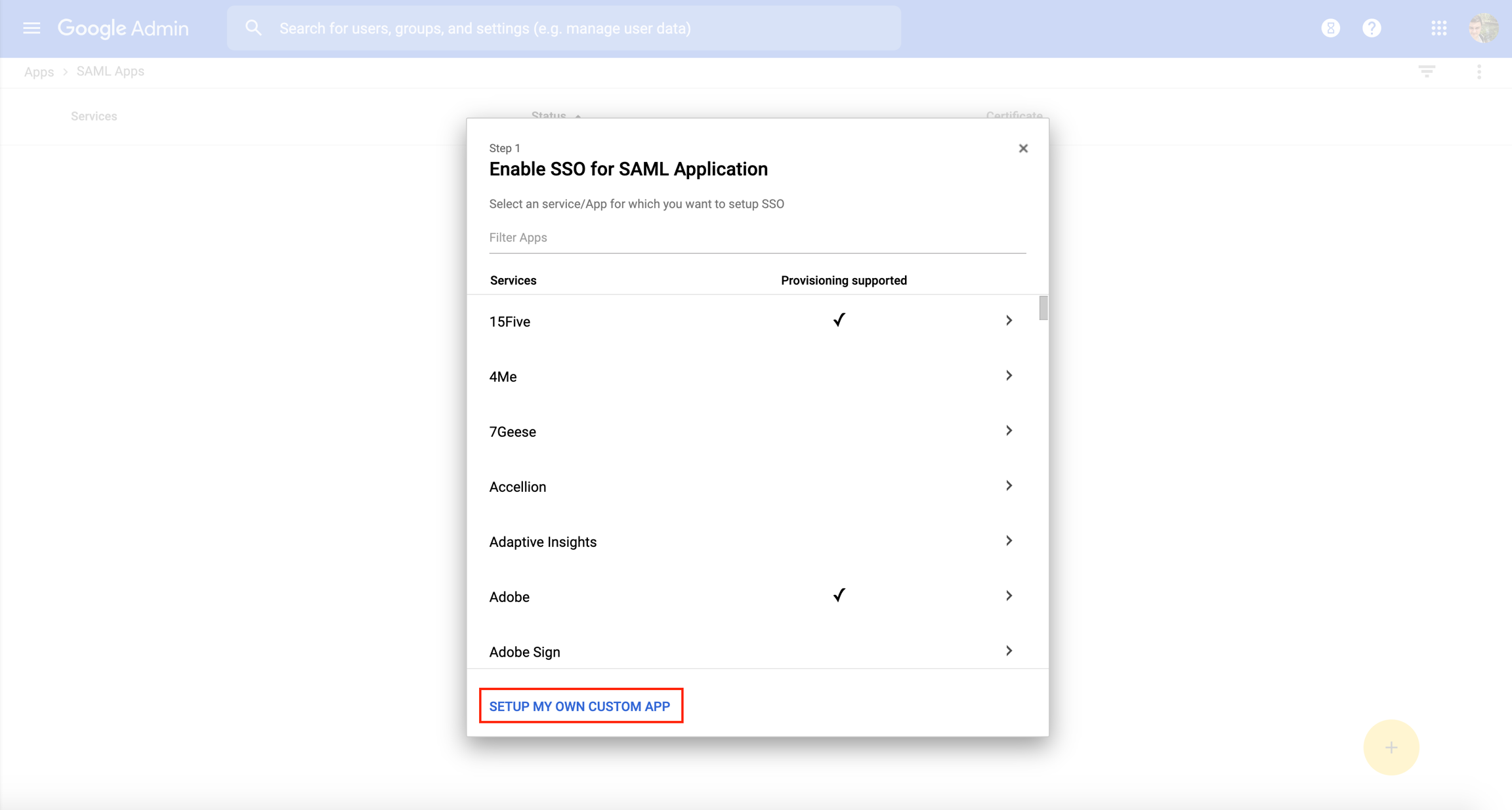Click the services list scrollbar thumb
The image size is (1512, 810).
(x=1043, y=308)
